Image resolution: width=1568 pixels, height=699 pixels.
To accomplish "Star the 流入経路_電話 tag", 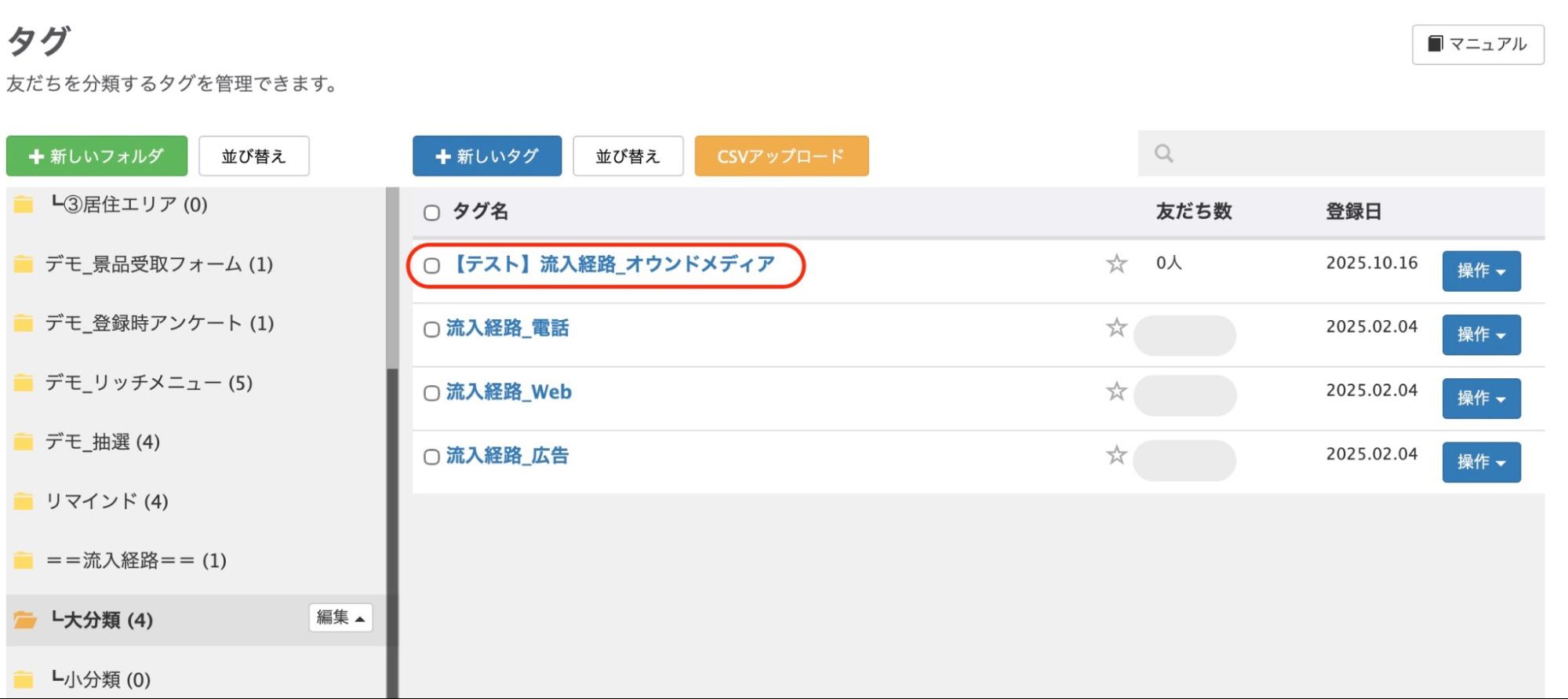I will (x=1116, y=327).
